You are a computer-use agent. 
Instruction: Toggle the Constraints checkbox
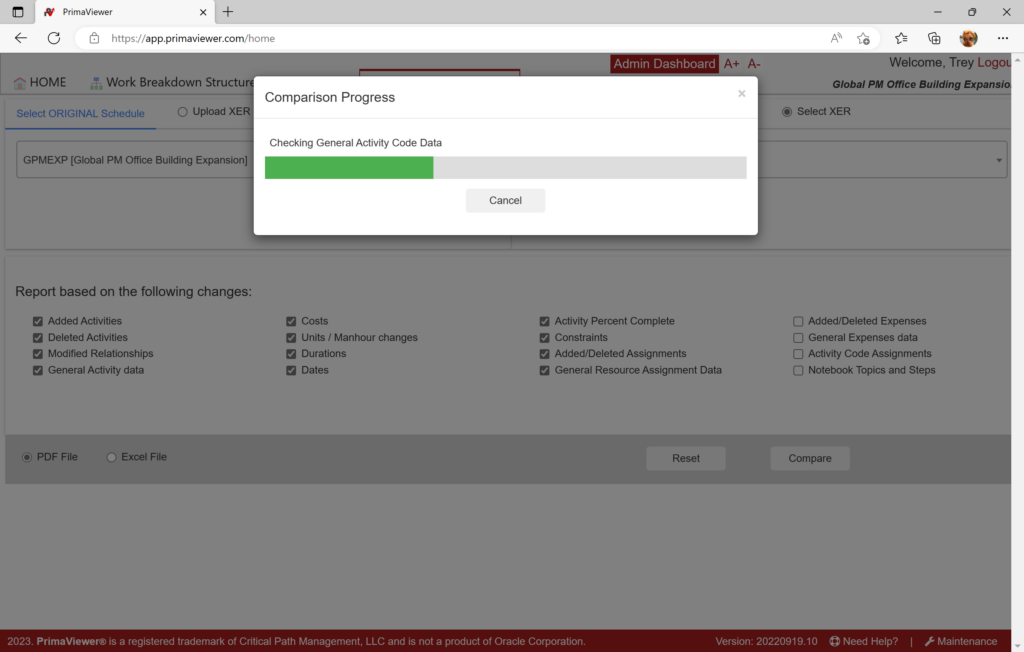tap(545, 338)
